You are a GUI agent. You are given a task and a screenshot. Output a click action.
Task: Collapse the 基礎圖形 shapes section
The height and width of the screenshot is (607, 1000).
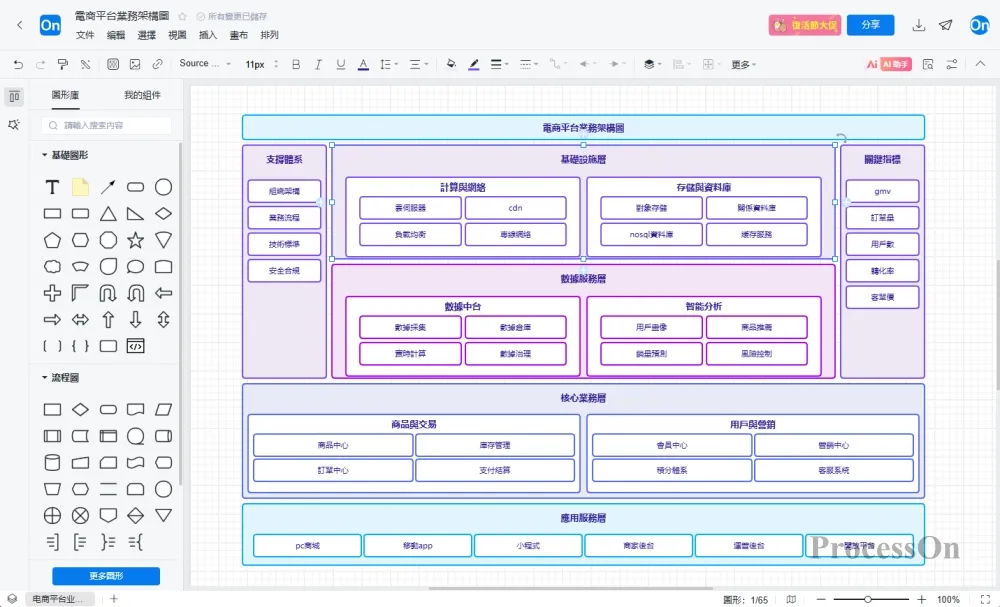[x=44, y=155]
